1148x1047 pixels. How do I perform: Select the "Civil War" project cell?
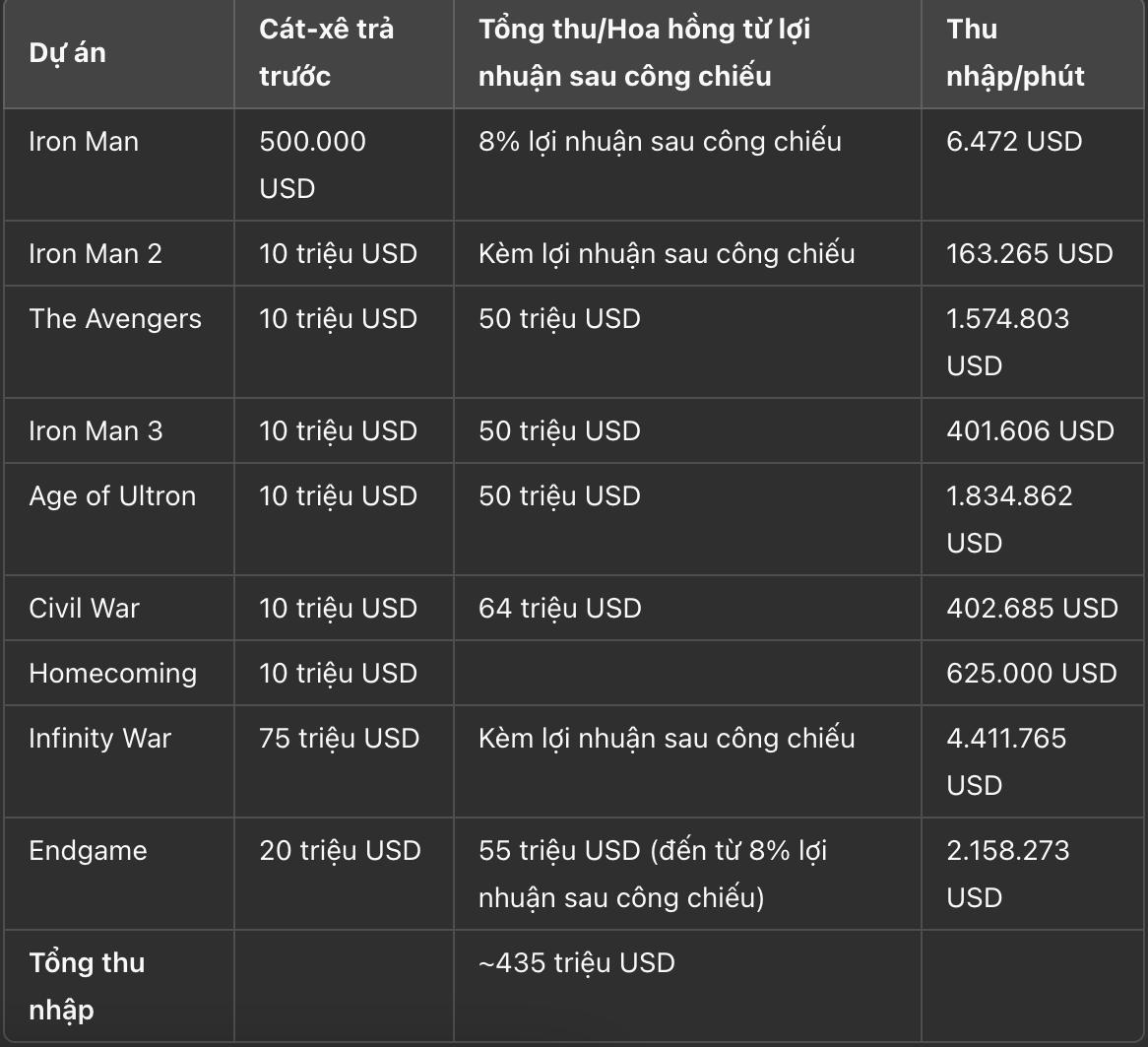[x=85, y=608]
